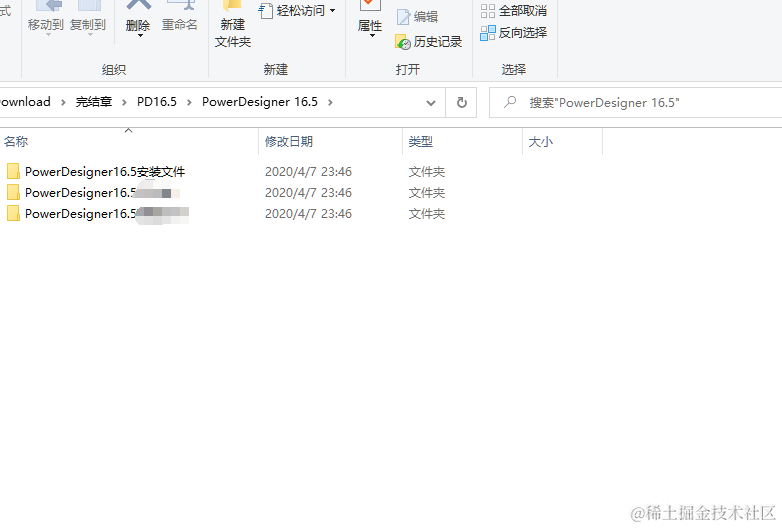
Task: Sort by Size (大小) column header
Action: click(x=563, y=142)
